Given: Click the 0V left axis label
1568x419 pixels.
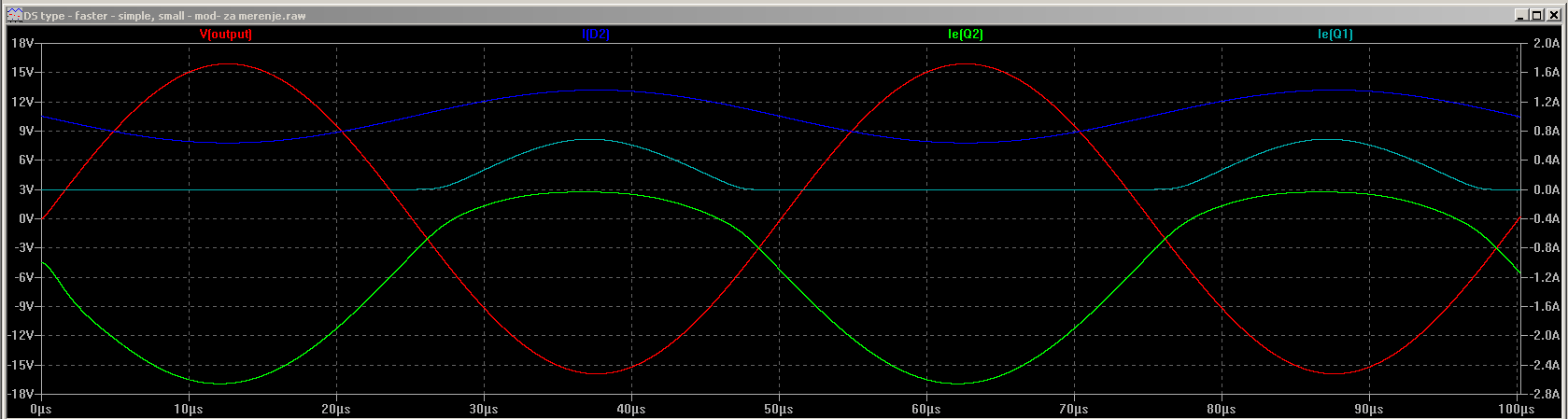Looking at the screenshot, I should point(25,219).
